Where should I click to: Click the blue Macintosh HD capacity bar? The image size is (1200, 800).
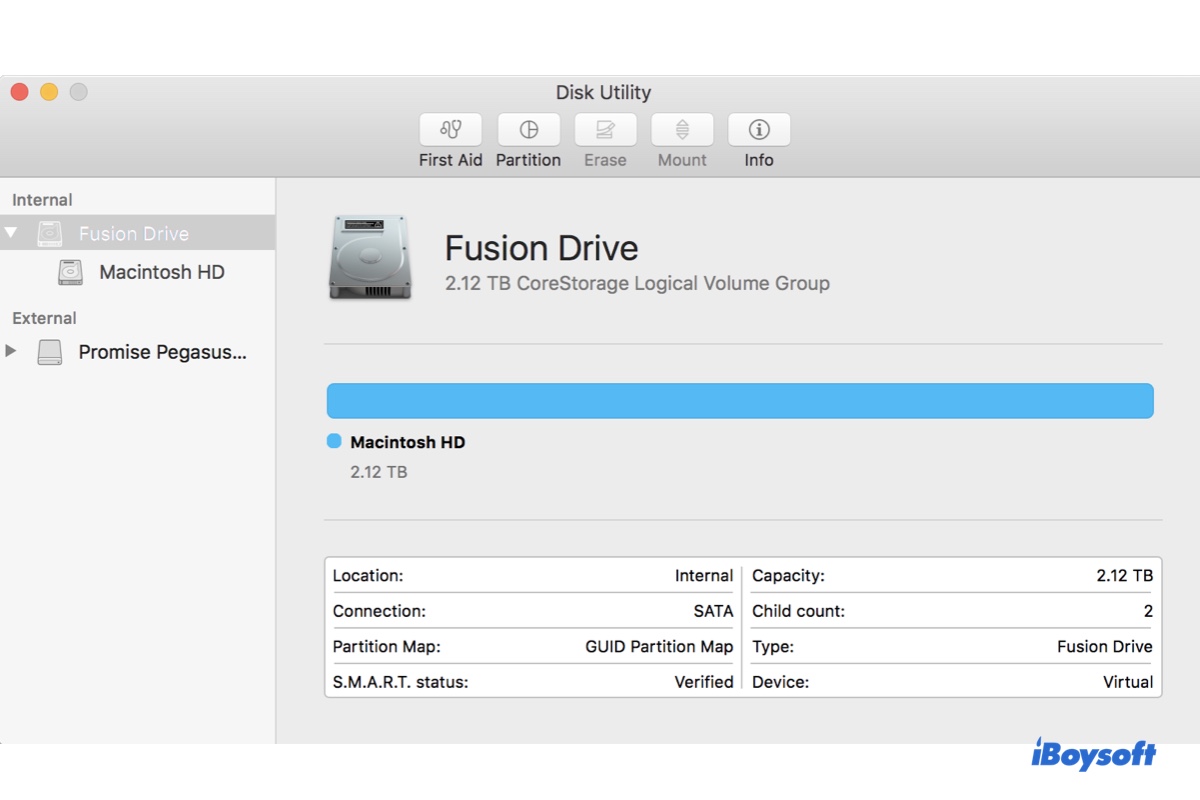(x=740, y=399)
